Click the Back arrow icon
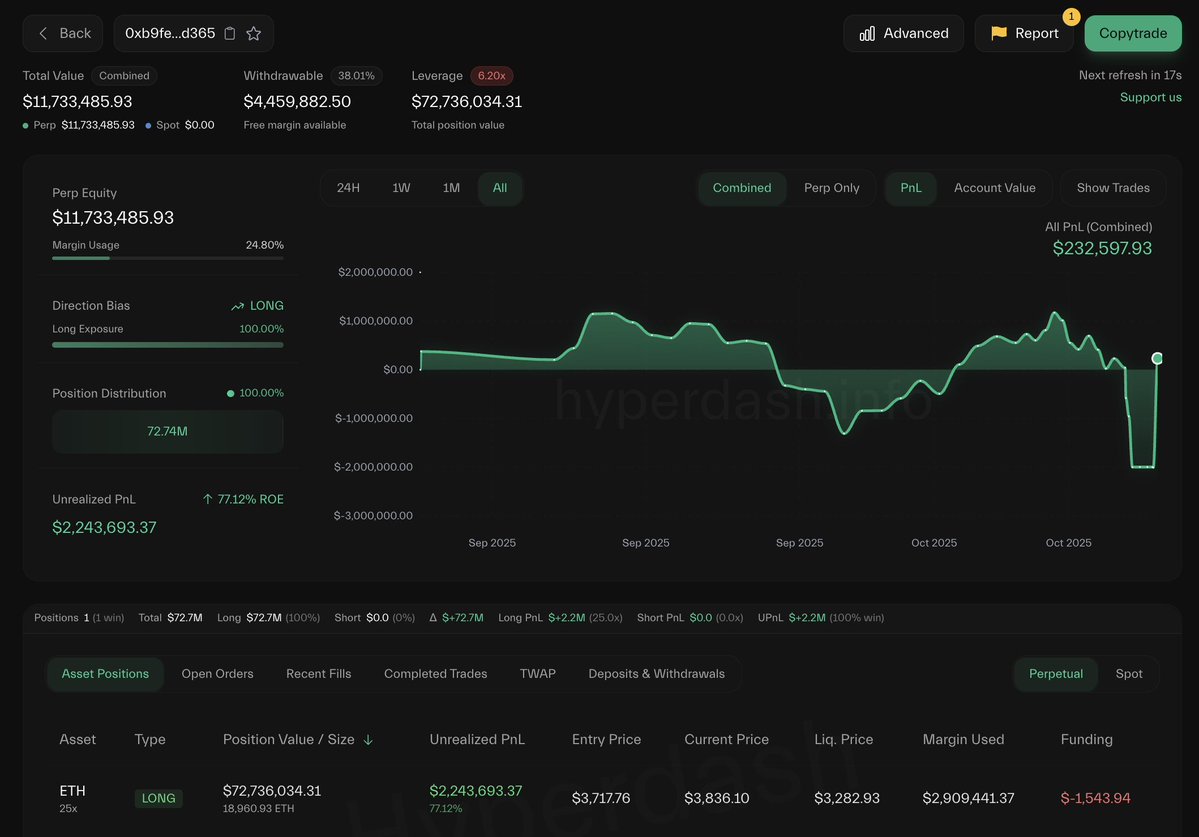1199x837 pixels. [x=43, y=34]
